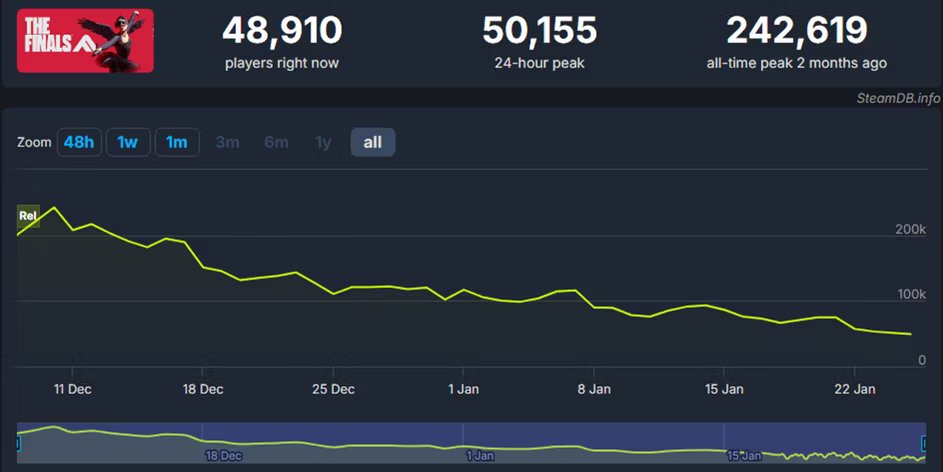Screen dimensions: 943x472
Task: Open THE FINALS game logo thumbnail
Action: (x=85, y=41)
